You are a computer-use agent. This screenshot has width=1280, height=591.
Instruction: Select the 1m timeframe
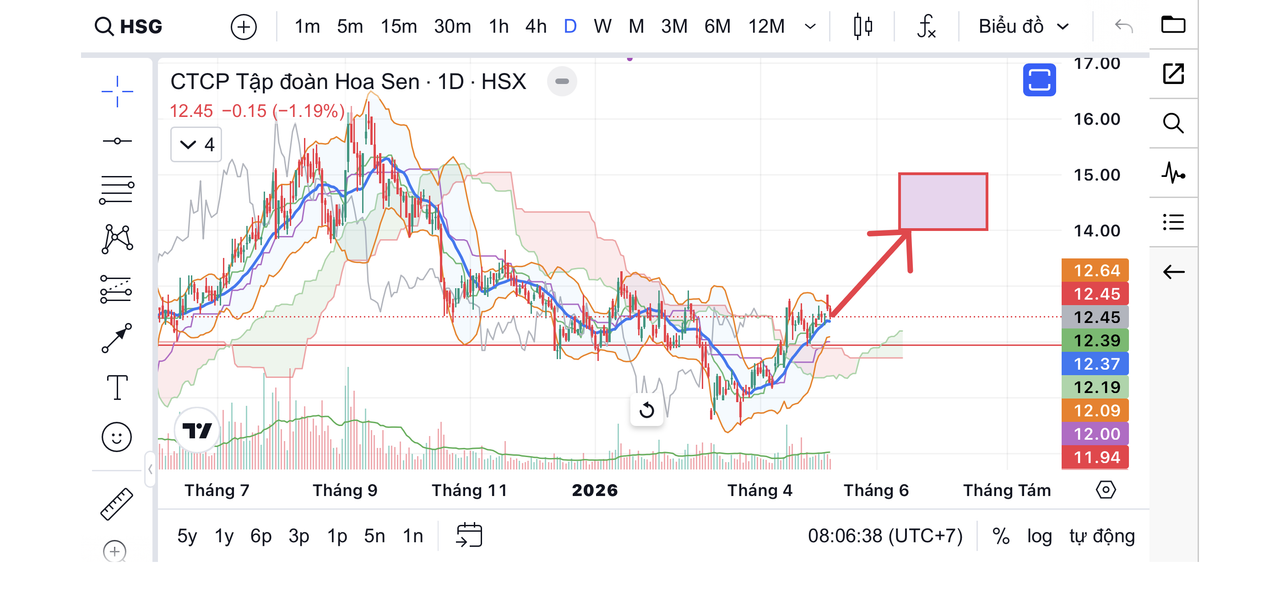pyautogui.click(x=307, y=27)
